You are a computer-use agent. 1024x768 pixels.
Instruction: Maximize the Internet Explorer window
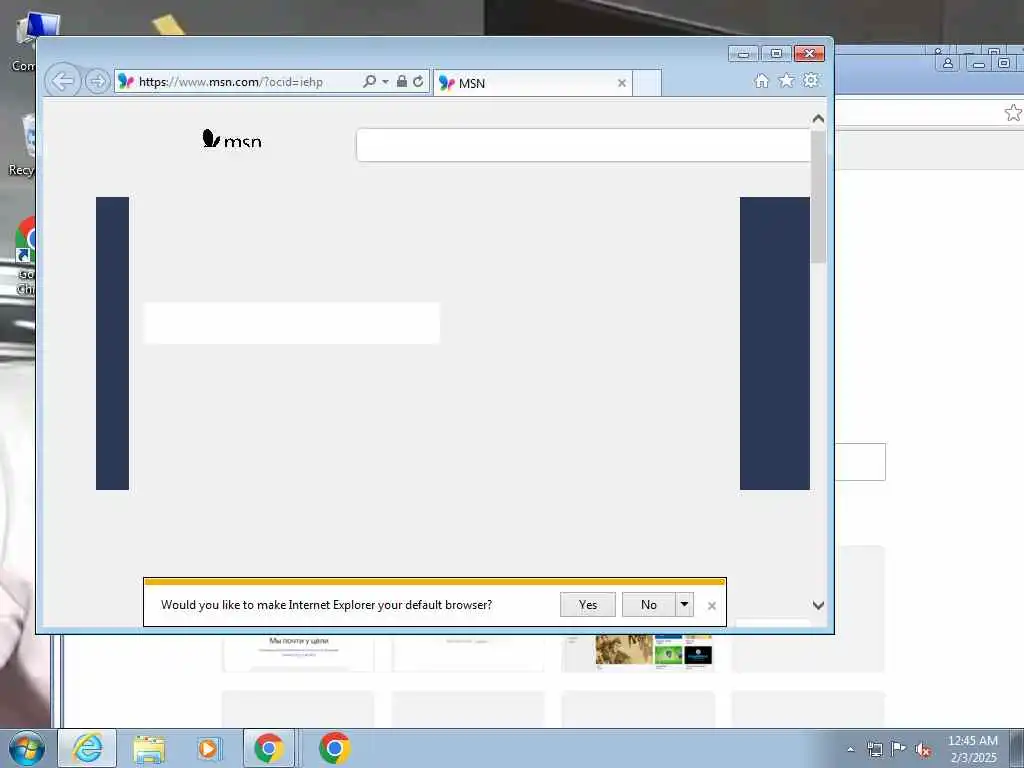click(x=776, y=54)
